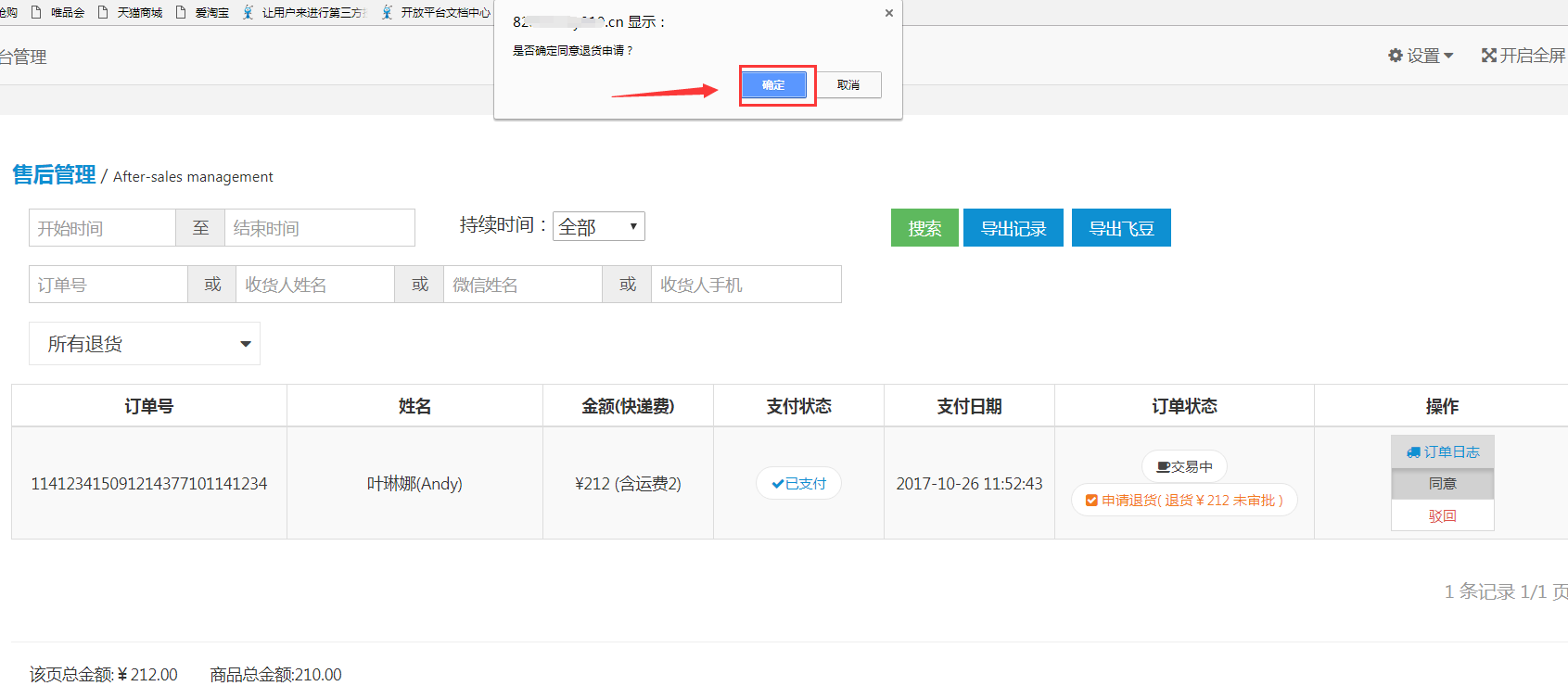The height and width of the screenshot is (686, 1568).
Task: Click the amount ¥212 (含运费2)
Action: 628,484
